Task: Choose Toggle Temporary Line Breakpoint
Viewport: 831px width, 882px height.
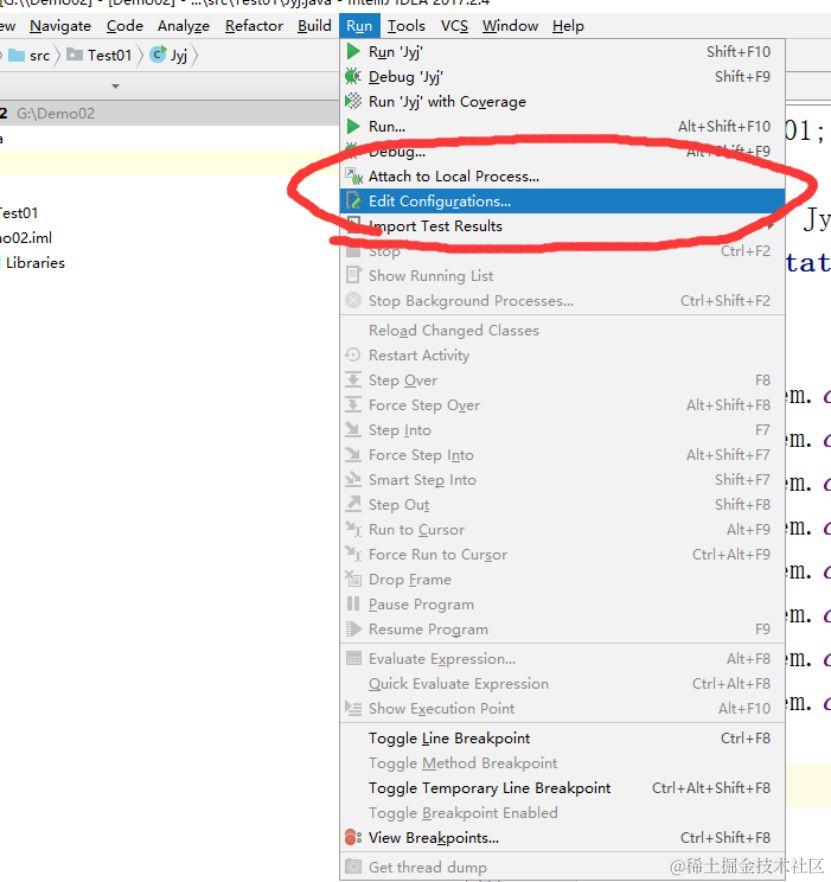Action: 562,788
